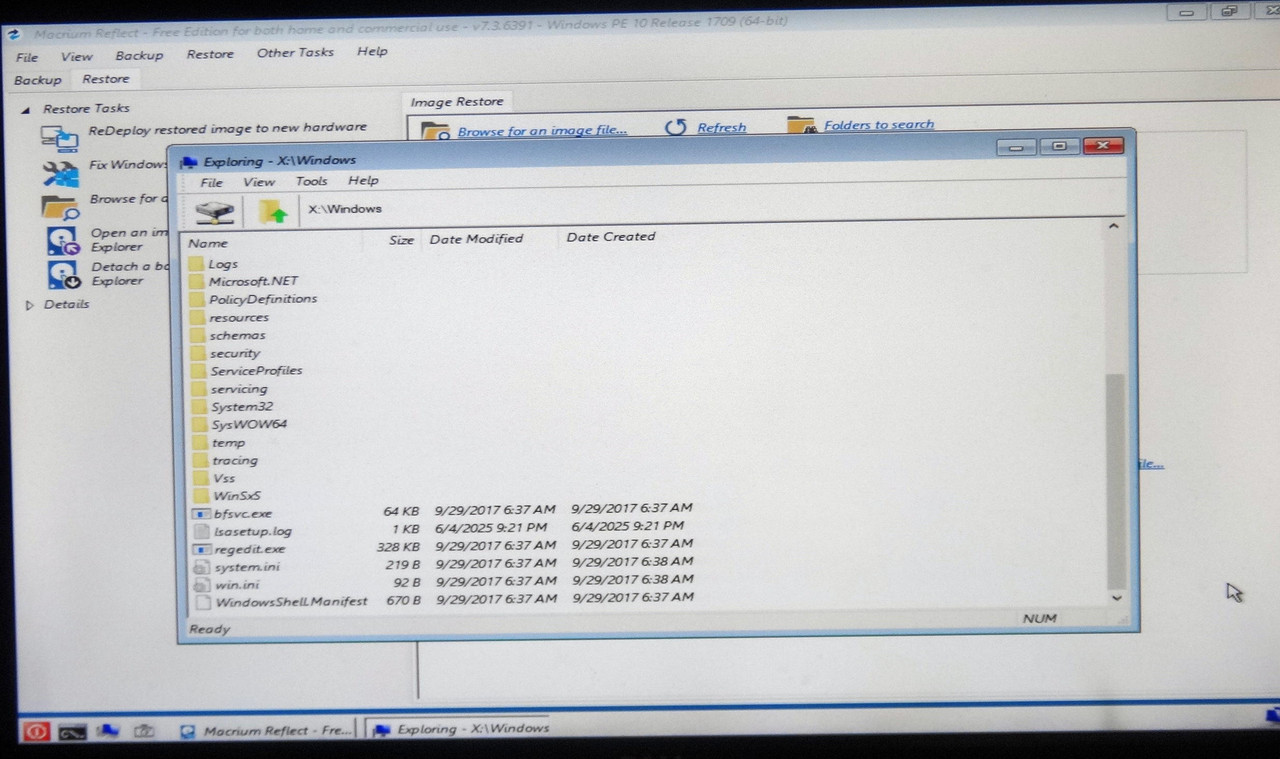Select the Image Restore tab
This screenshot has width=1280, height=759.
tap(457, 102)
